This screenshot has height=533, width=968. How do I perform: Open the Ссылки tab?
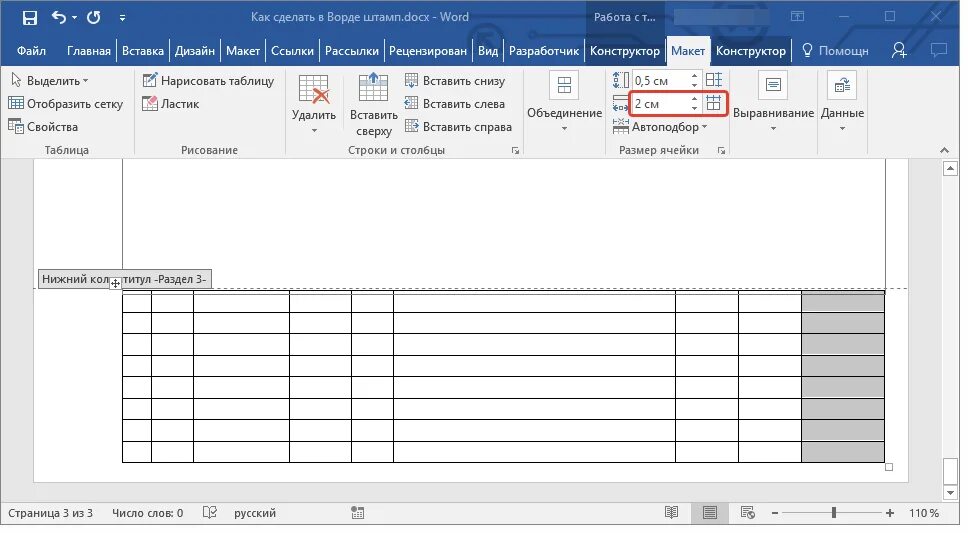pyautogui.click(x=292, y=51)
